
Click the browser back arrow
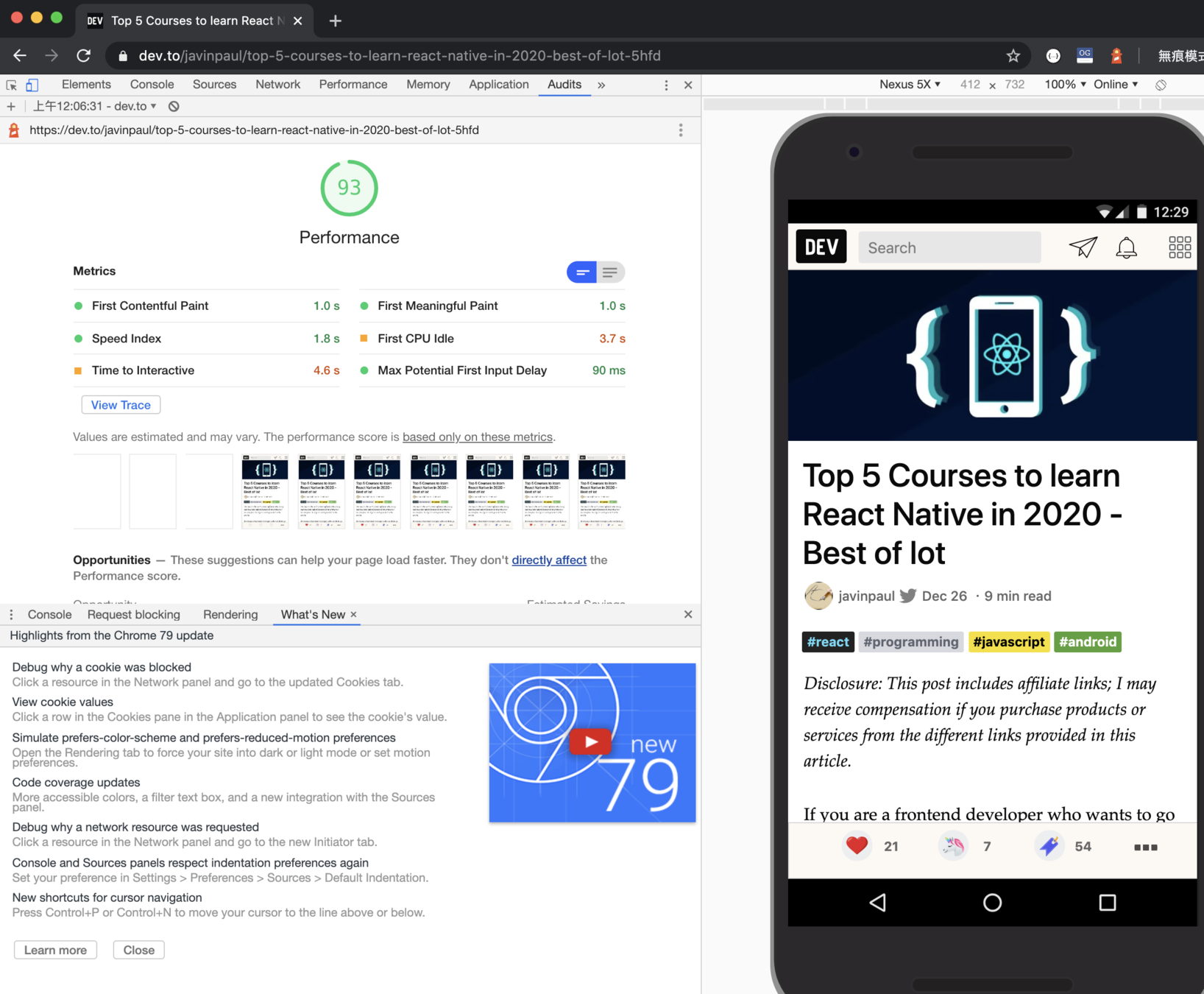tap(20, 55)
